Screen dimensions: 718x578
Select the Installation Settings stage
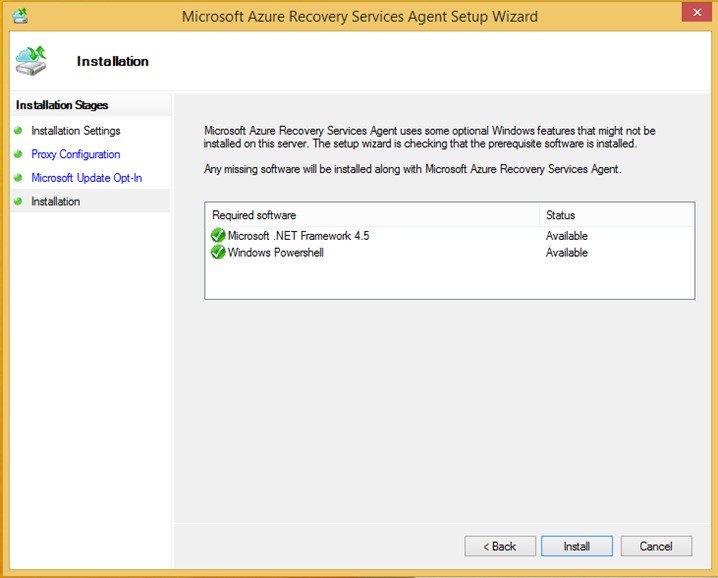tap(76, 131)
